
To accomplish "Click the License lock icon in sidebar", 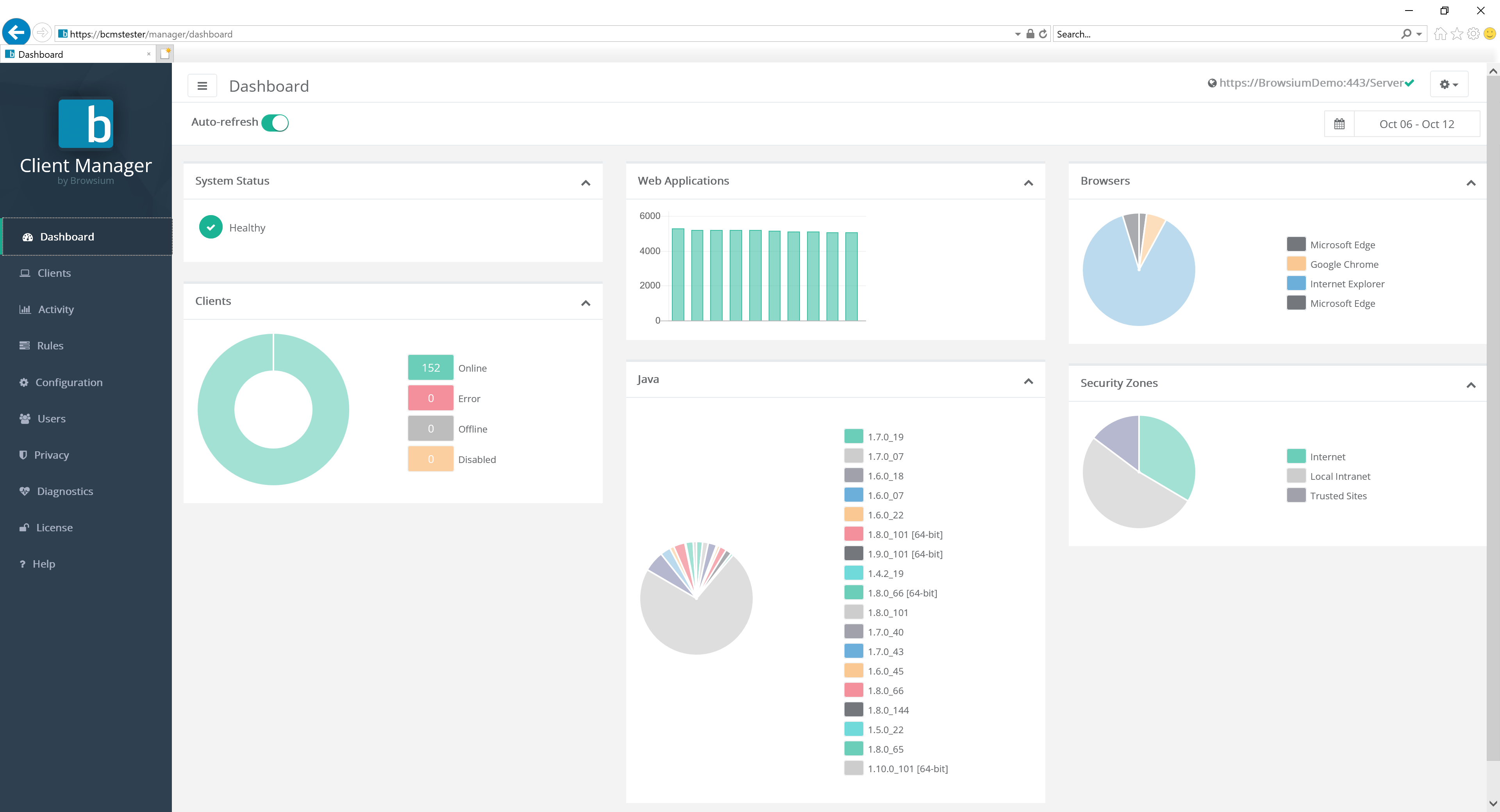I will click(x=23, y=527).
